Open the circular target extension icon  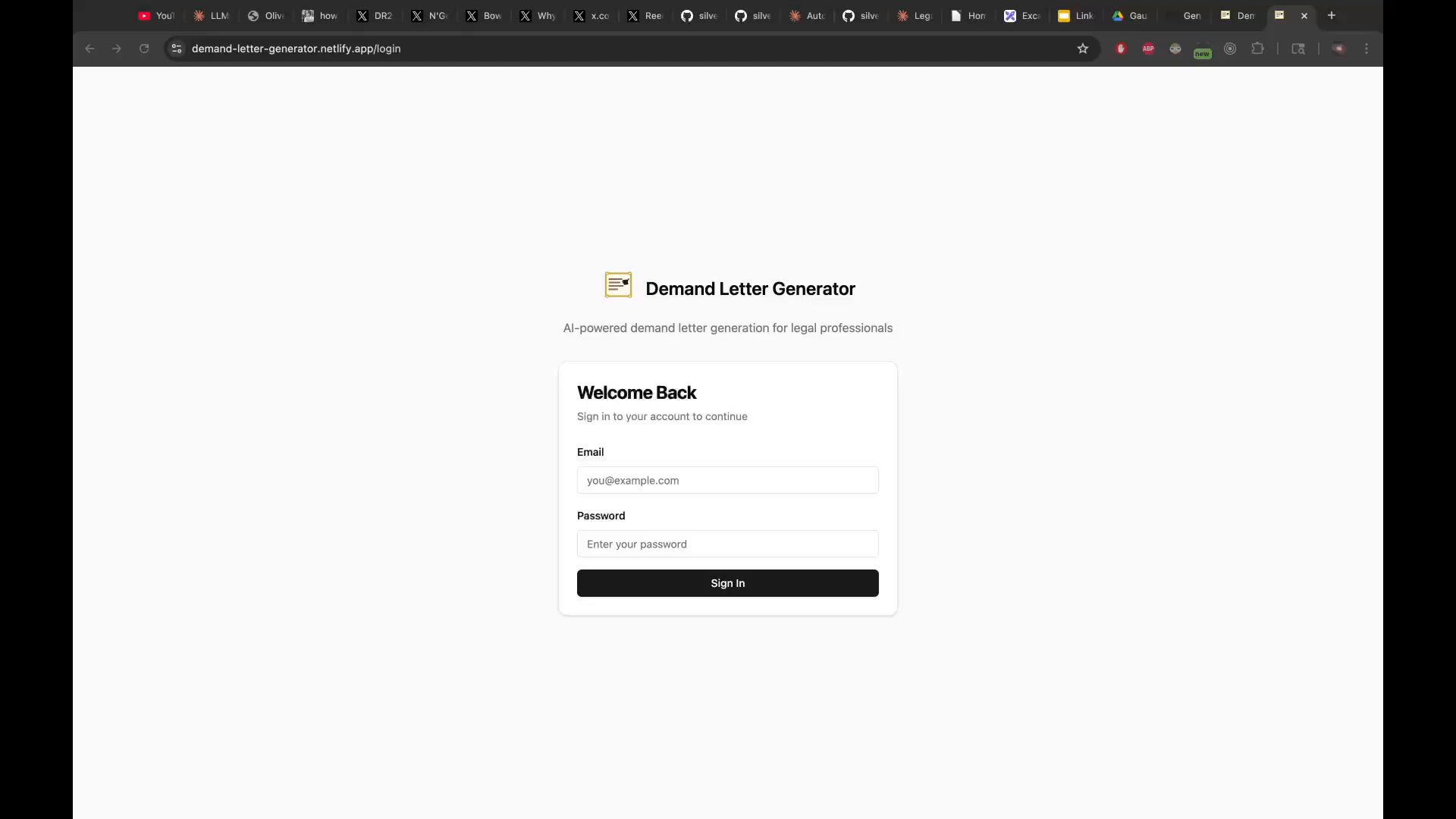(1230, 49)
